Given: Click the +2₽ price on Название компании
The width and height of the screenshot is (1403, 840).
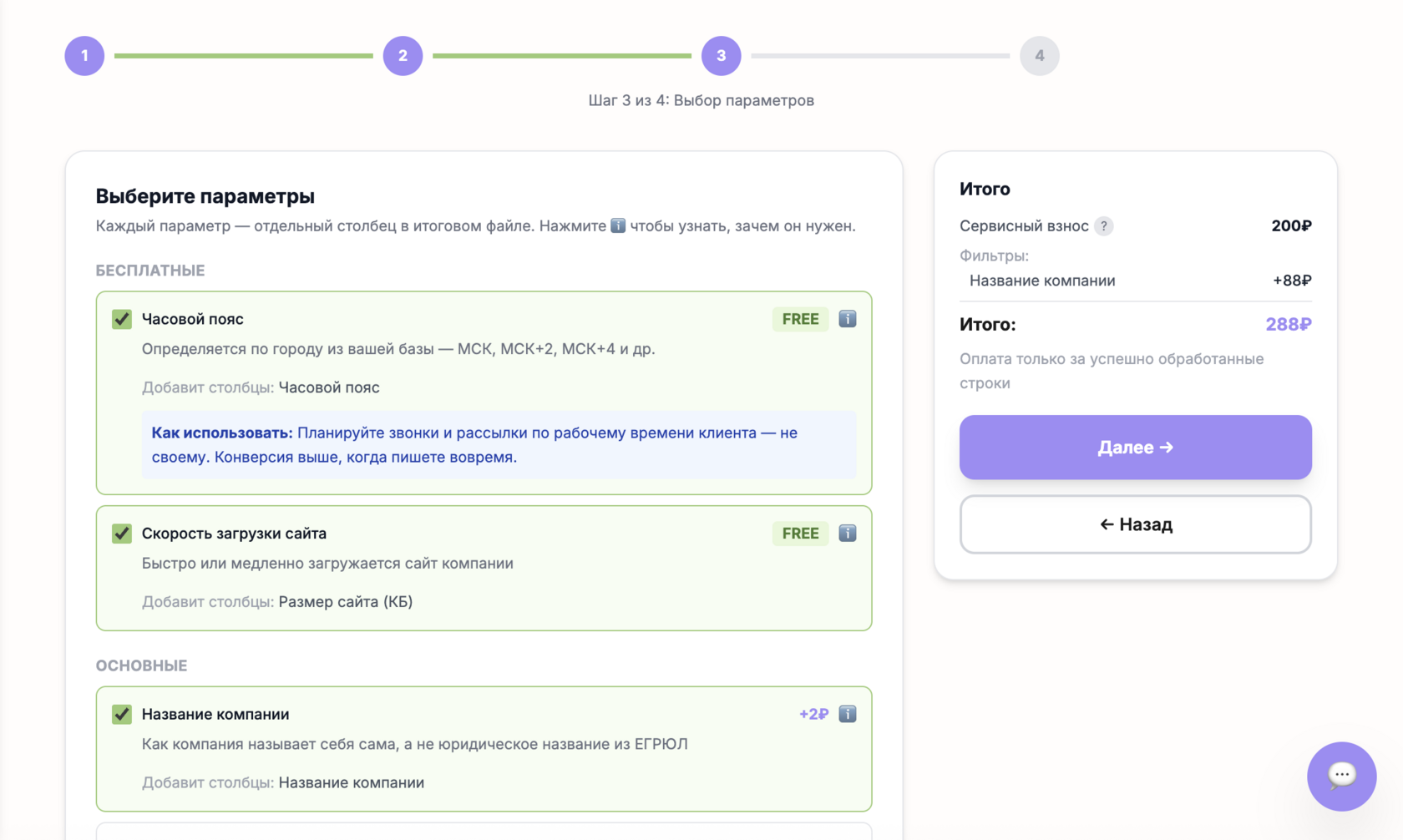Looking at the screenshot, I should (x=813, y=714).
